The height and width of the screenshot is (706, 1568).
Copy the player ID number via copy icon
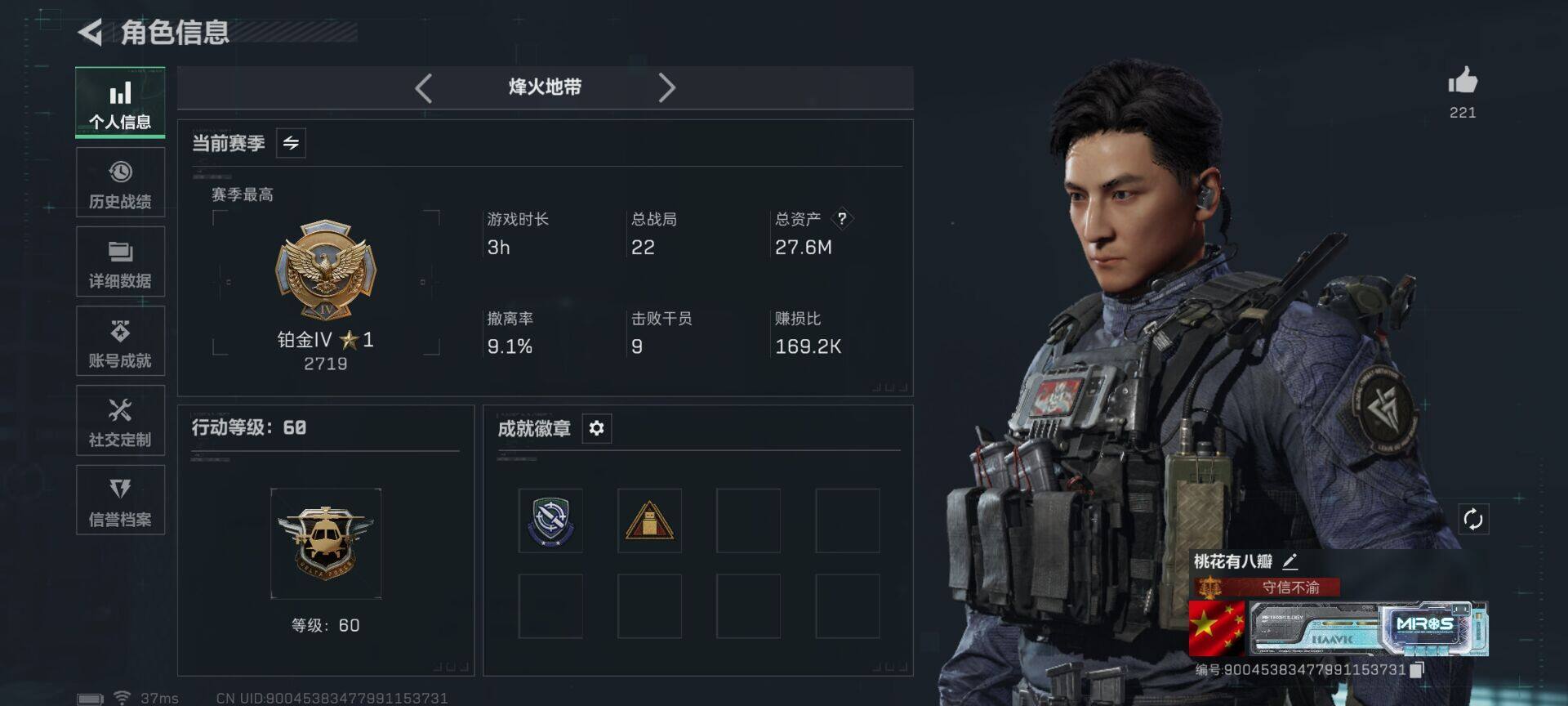tap(1418, 670)
